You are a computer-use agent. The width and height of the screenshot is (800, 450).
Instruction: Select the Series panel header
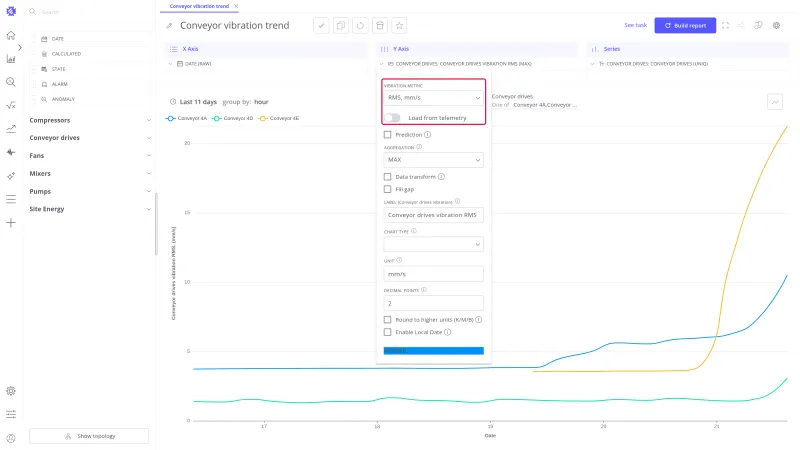coord(687,49)
